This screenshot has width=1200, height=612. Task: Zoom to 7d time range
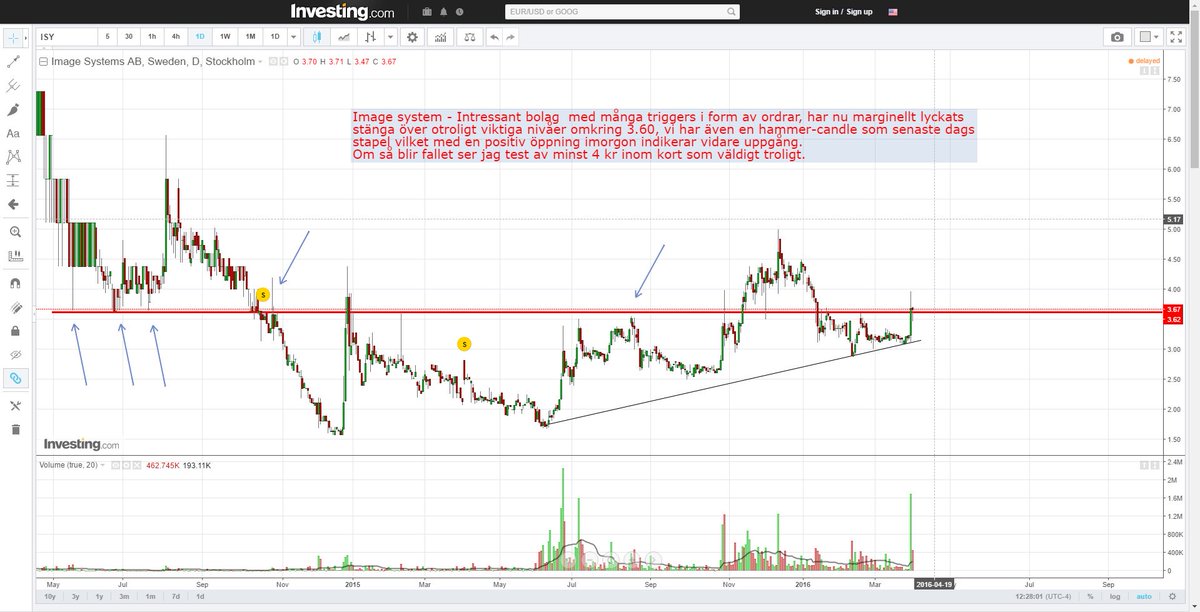coord(175,596)
